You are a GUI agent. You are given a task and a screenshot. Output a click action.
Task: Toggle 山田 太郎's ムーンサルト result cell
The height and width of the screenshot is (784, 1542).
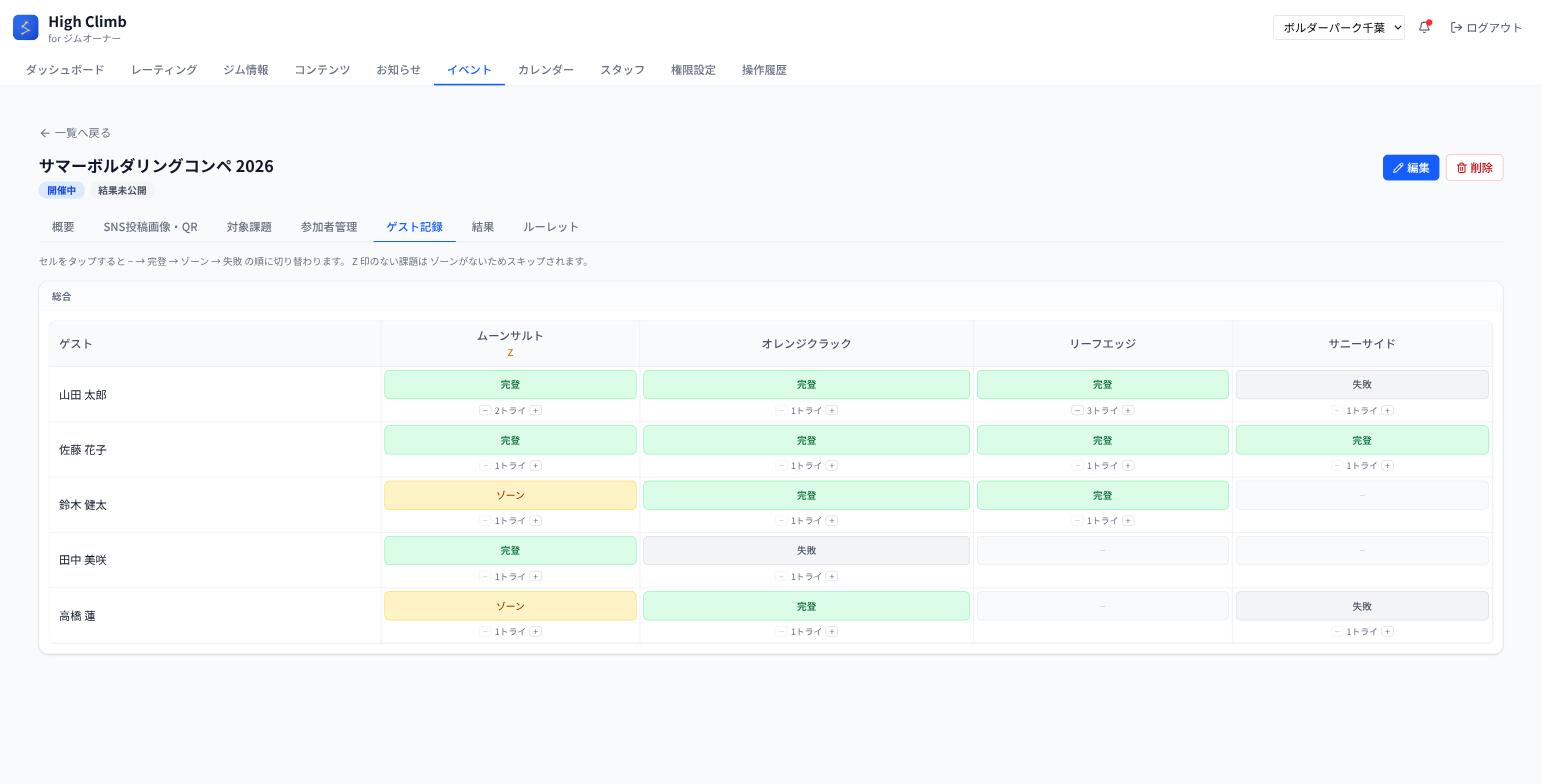click(x=510, y=385)
